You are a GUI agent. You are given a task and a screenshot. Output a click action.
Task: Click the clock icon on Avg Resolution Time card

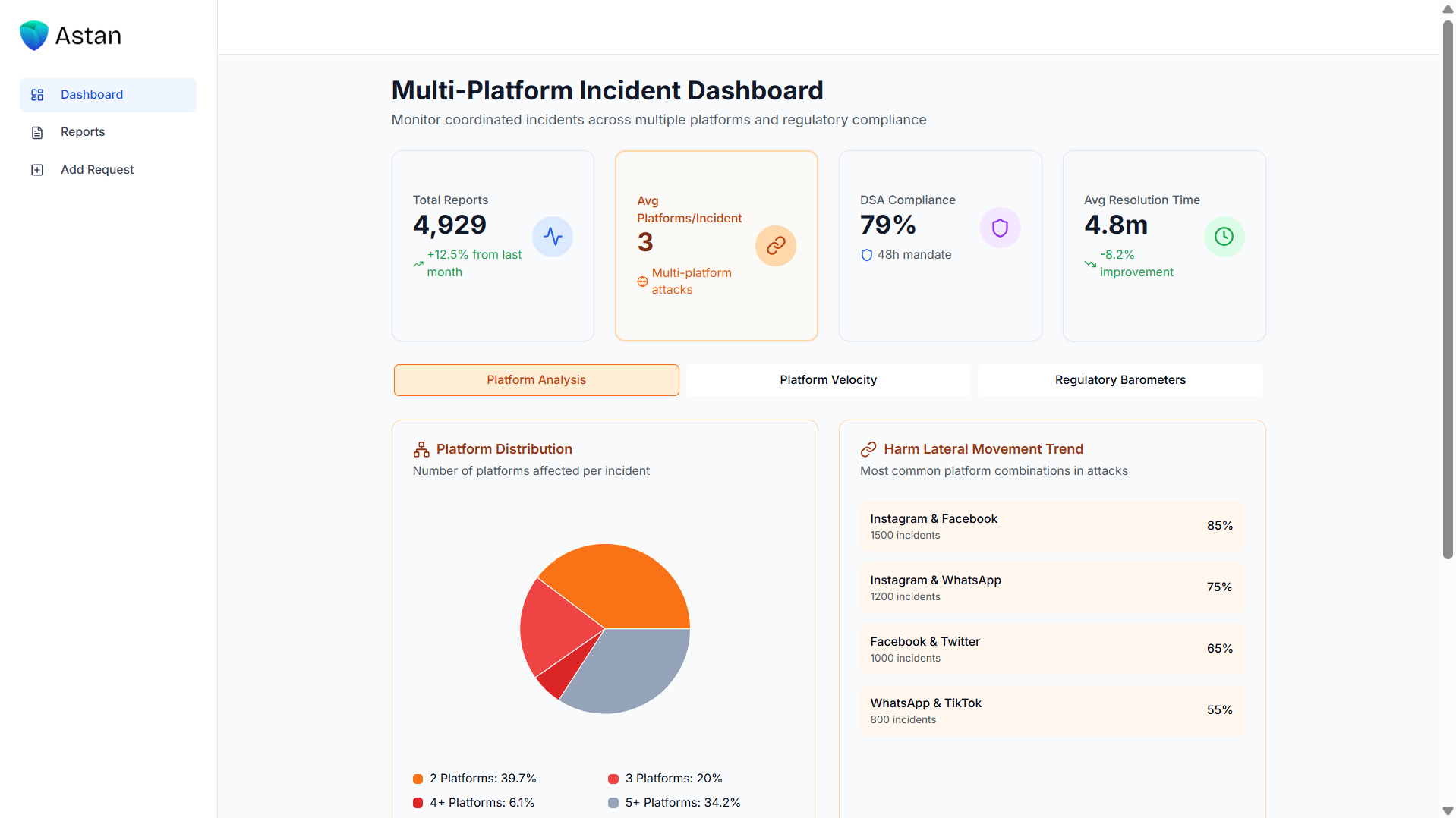coord(1223,236)
